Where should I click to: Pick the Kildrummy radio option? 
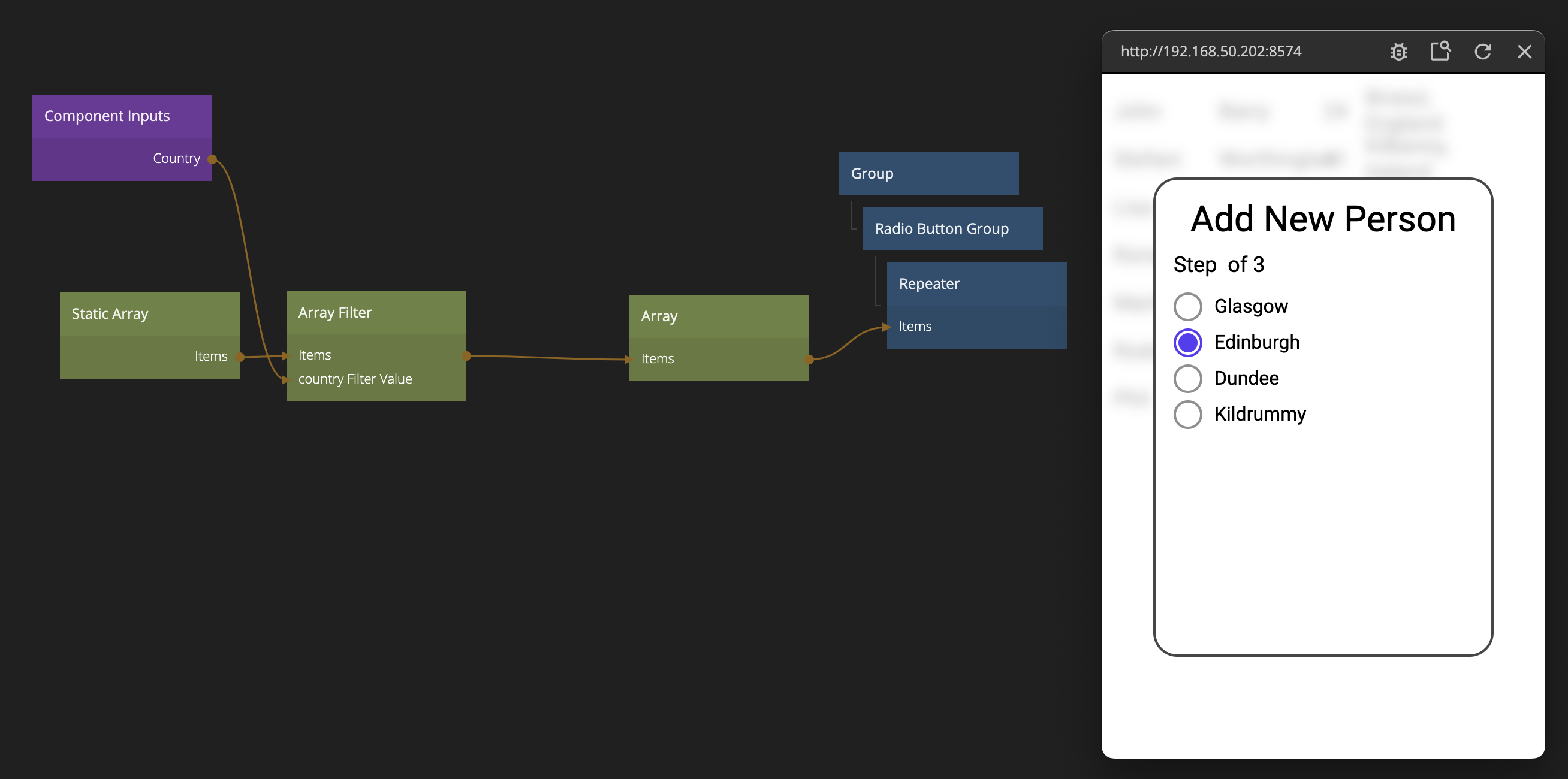(x=1187, y=415)
